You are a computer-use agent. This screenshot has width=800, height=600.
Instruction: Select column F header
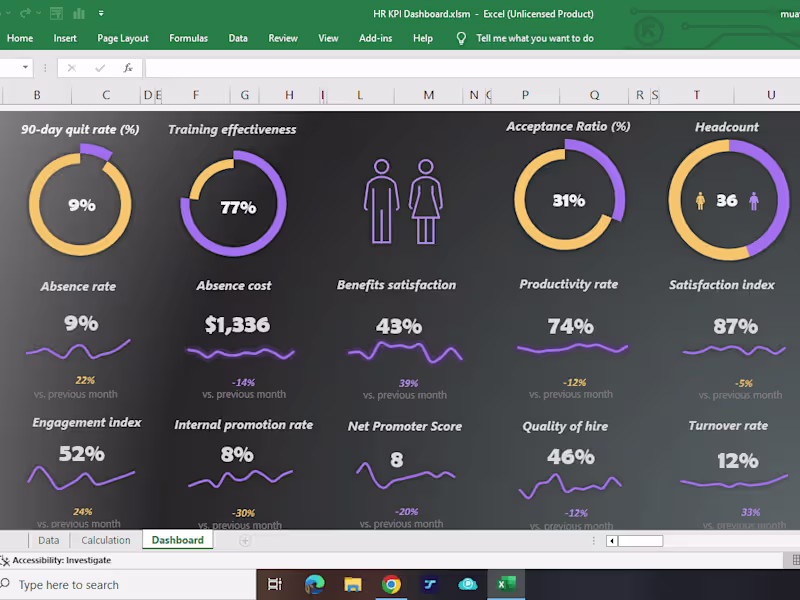click(196, 95)
